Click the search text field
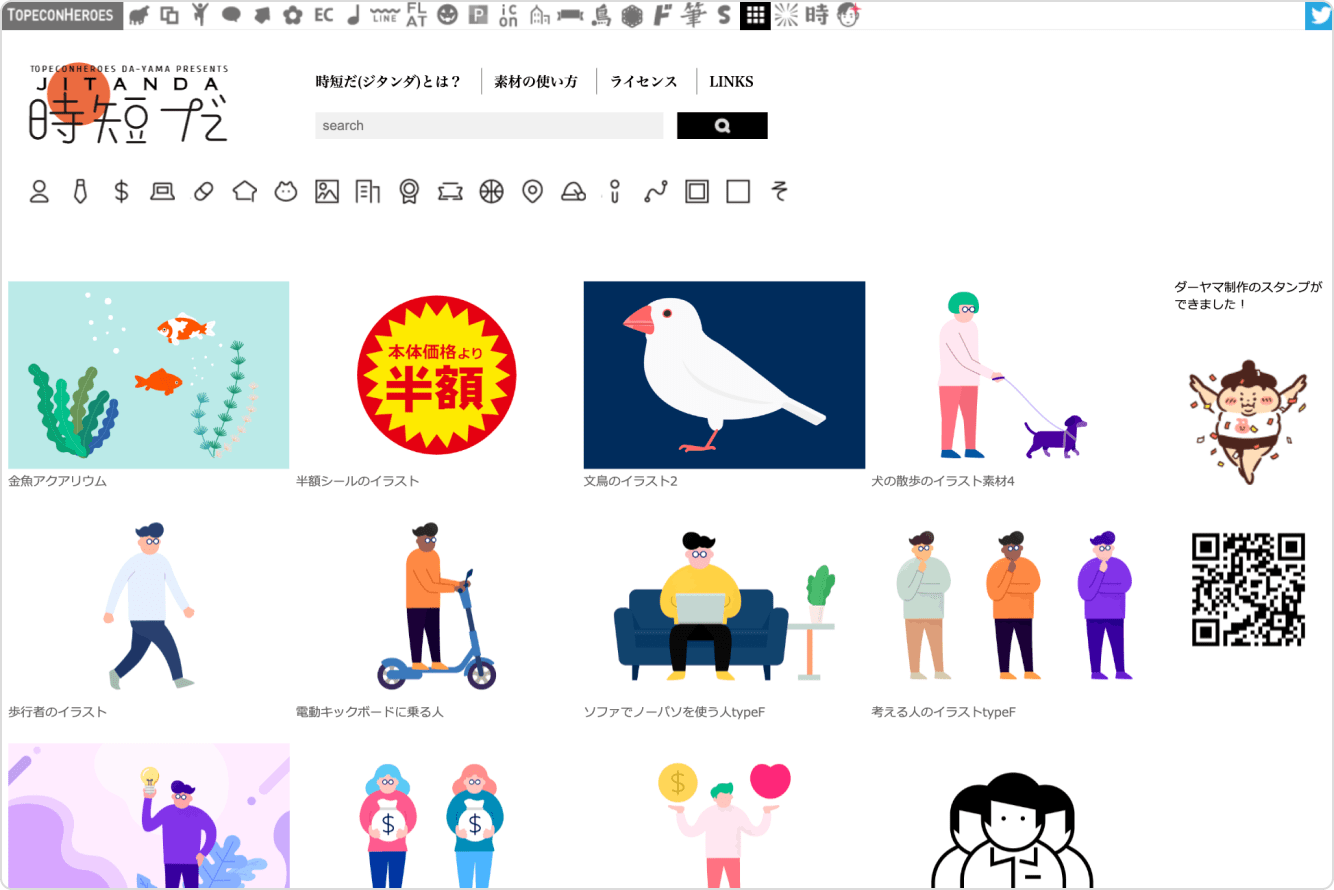This screenshot has height=890, width=1334. 489,126
